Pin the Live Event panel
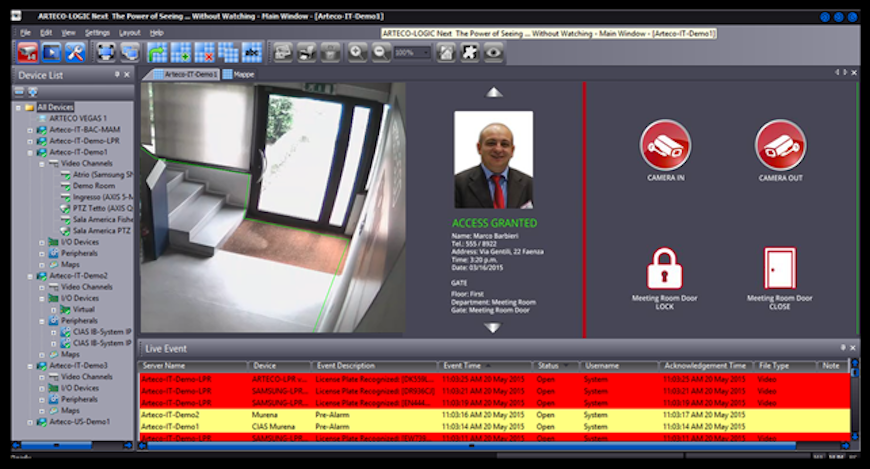 [843, 347]
